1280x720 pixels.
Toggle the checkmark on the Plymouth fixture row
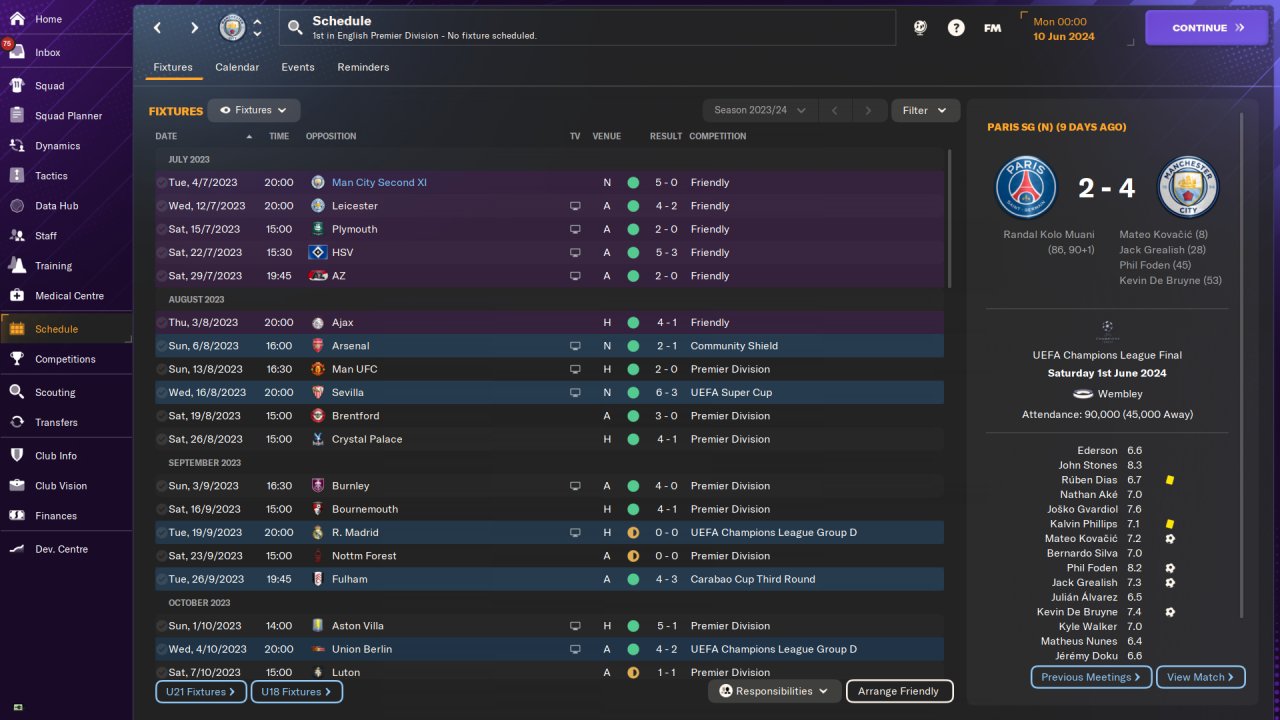pos(162,229)
